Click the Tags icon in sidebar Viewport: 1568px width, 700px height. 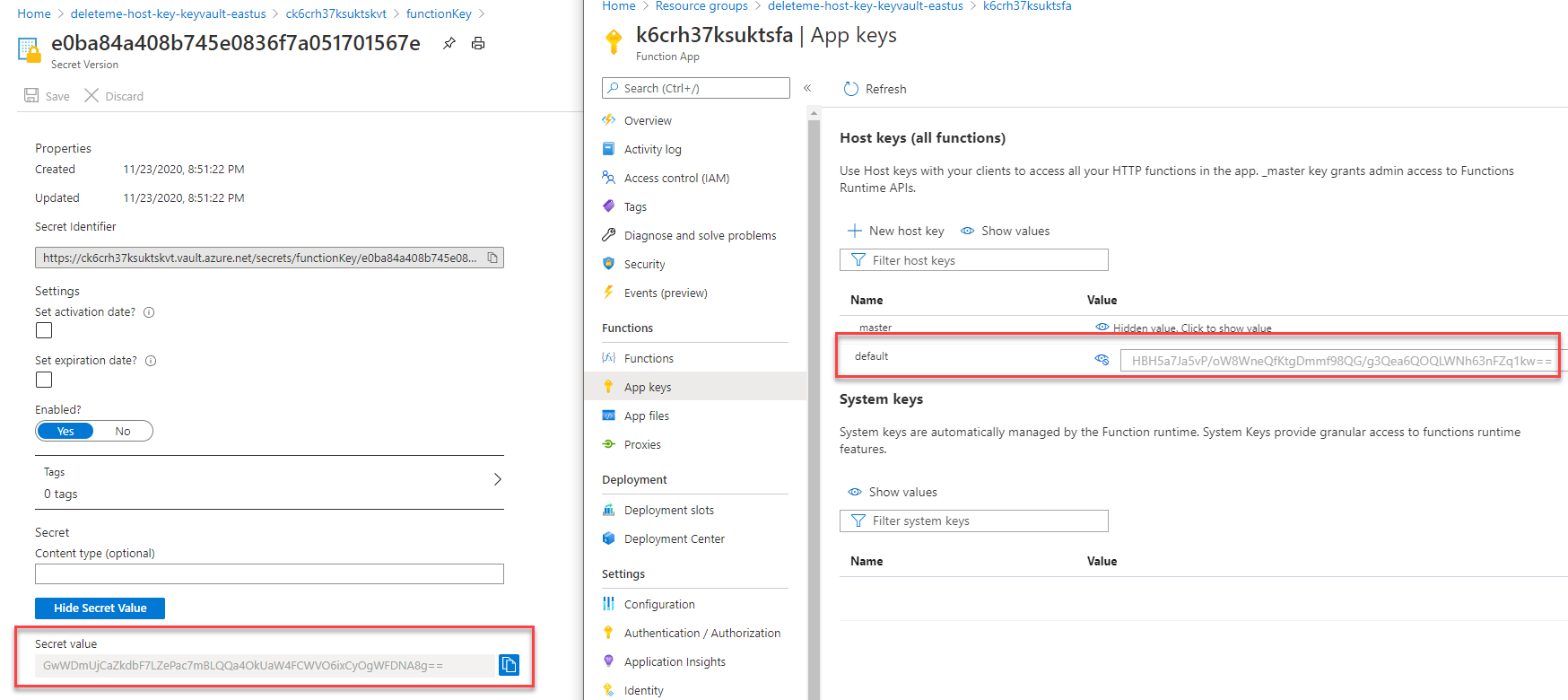coord(609,206)
